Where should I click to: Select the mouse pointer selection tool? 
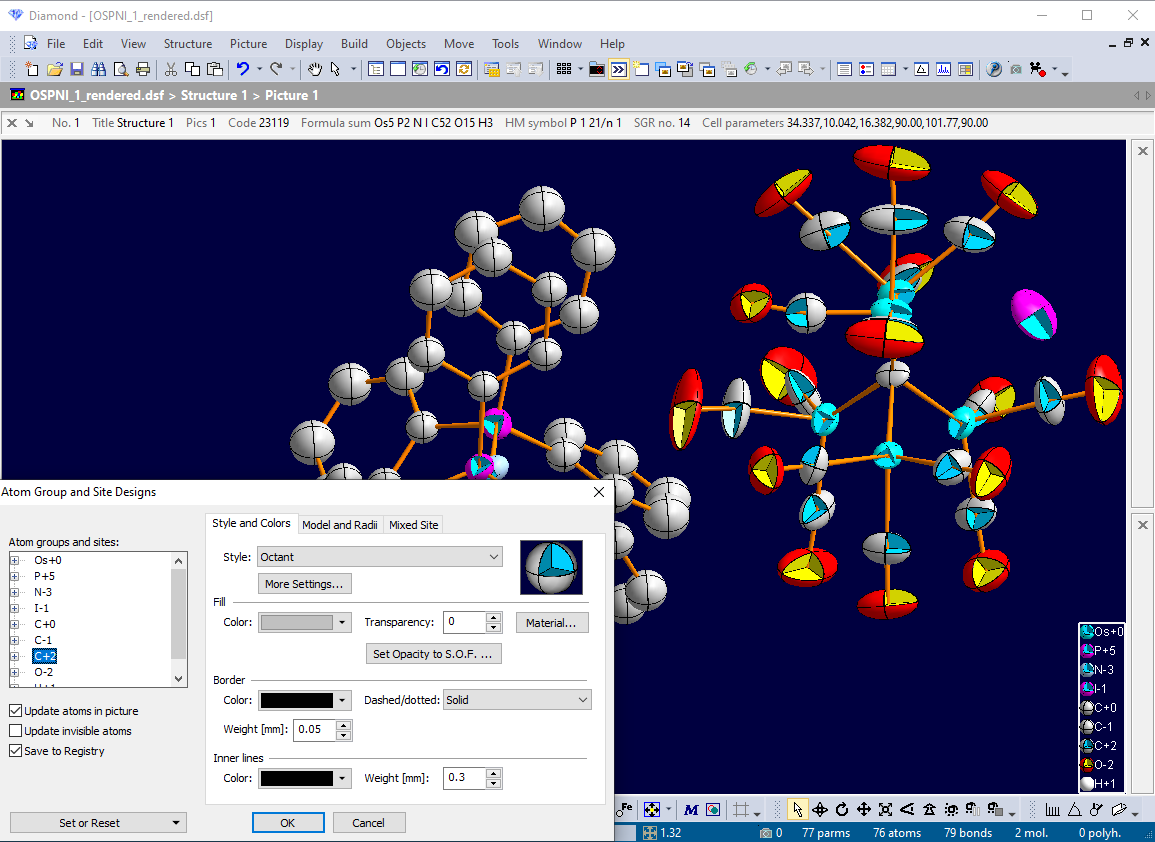click(798, 809)
